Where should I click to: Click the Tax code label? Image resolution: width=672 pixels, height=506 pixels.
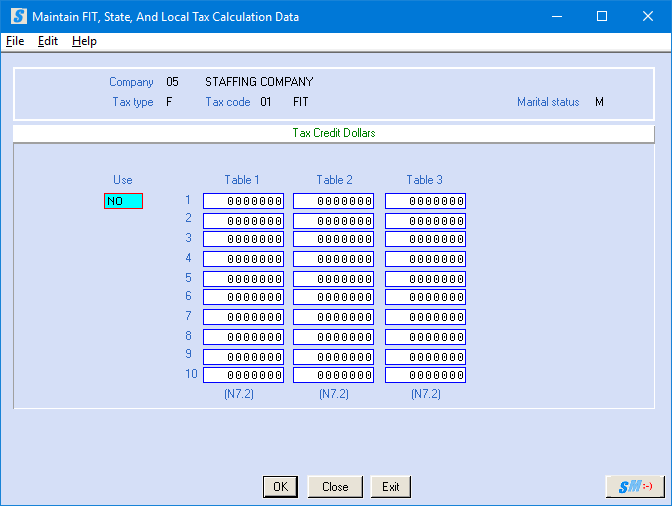point(228,102)
